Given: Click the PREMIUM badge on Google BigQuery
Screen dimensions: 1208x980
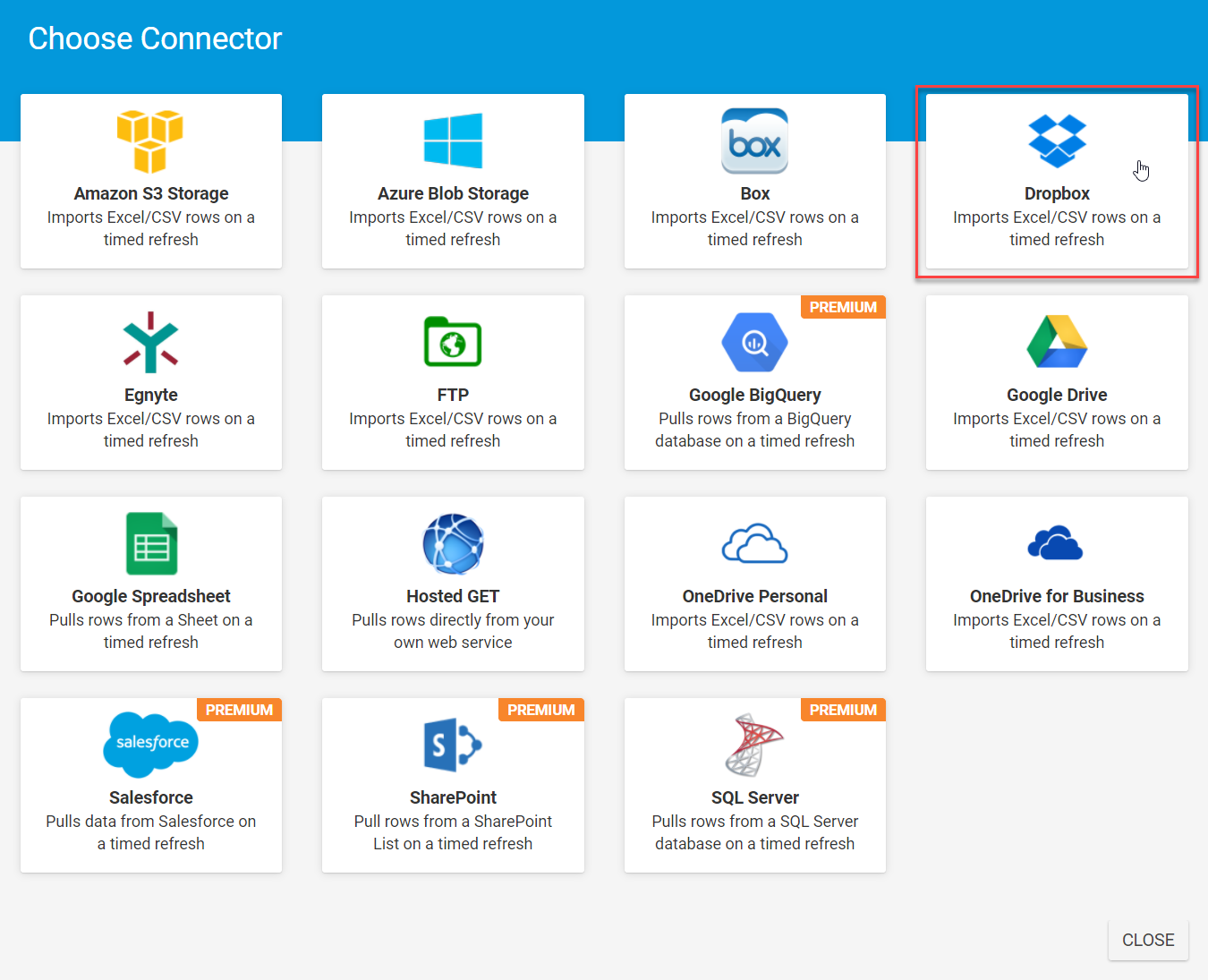Looking at the screenshot, I should [x=843, y=307].
